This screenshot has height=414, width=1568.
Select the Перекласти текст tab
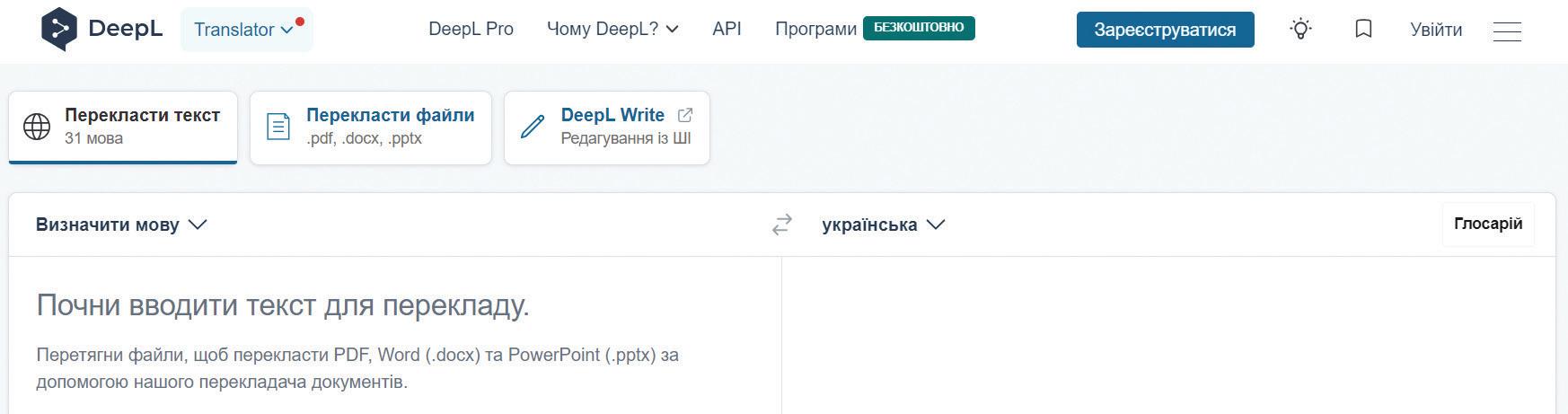(123, 128)
